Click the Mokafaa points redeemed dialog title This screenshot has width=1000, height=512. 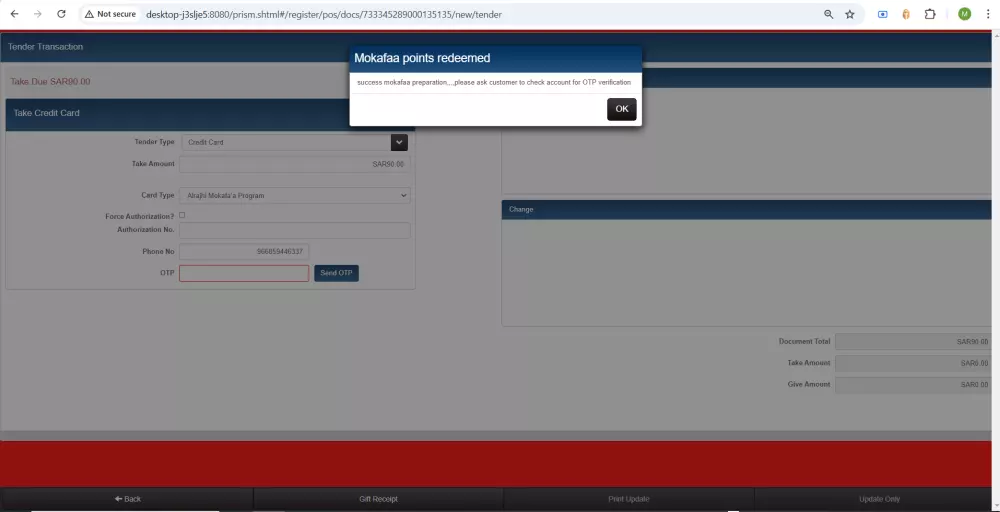pos(422,58)
